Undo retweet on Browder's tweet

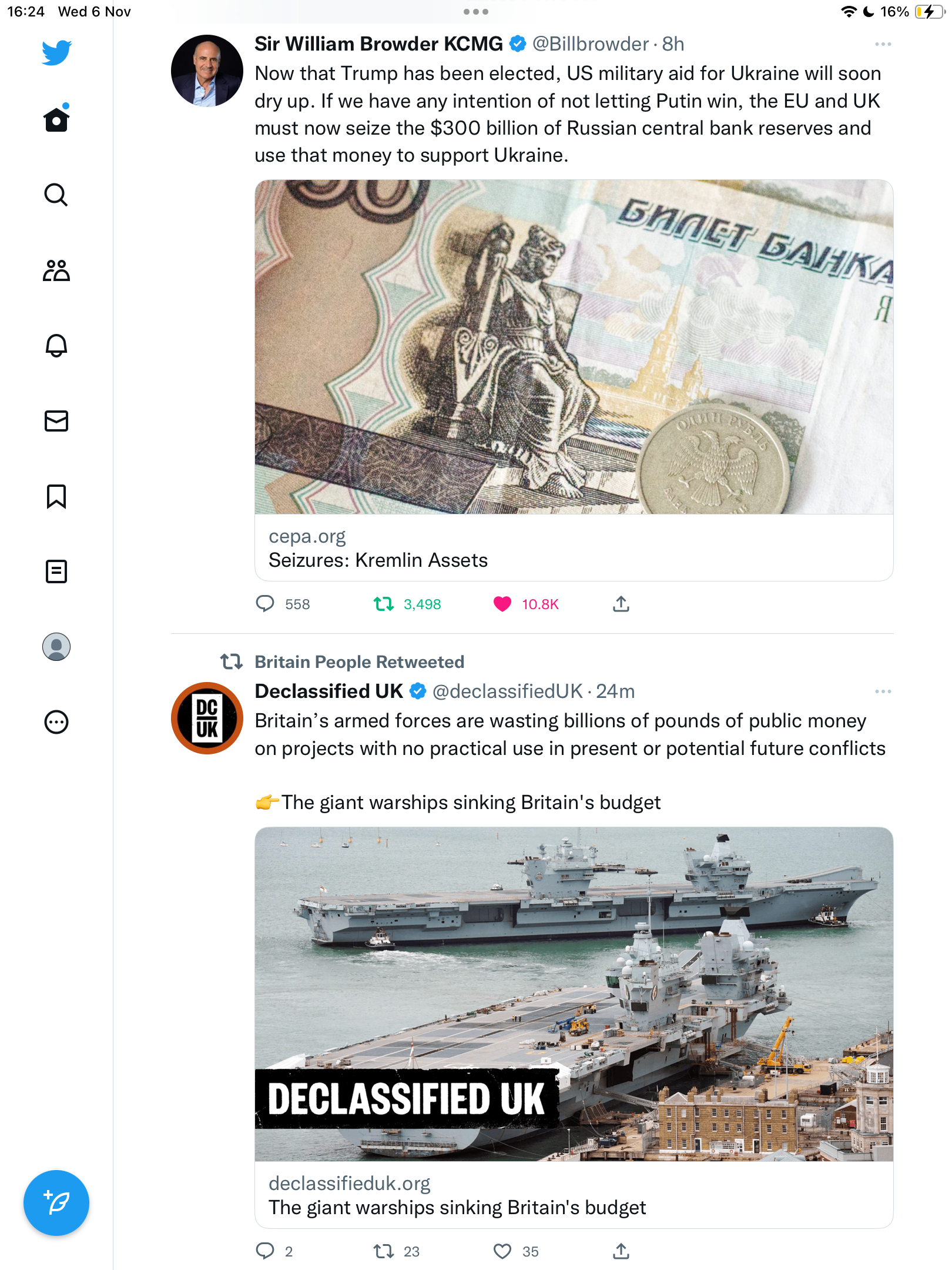[384, 604]
